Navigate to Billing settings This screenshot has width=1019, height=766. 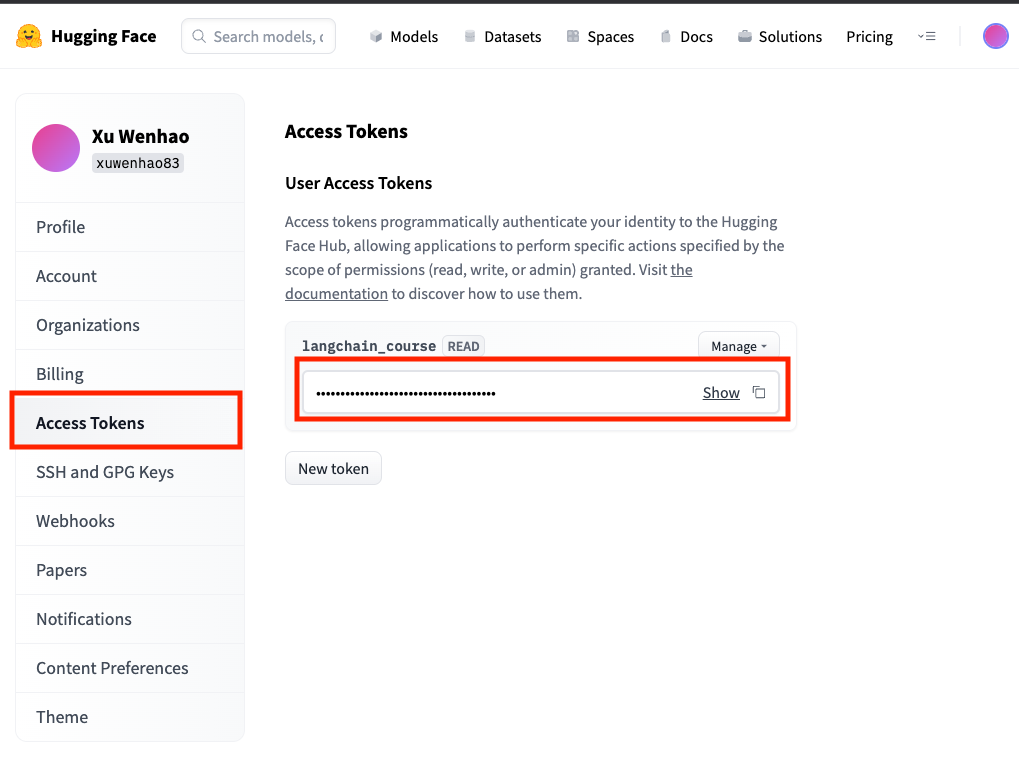click(x=60, y=374)
